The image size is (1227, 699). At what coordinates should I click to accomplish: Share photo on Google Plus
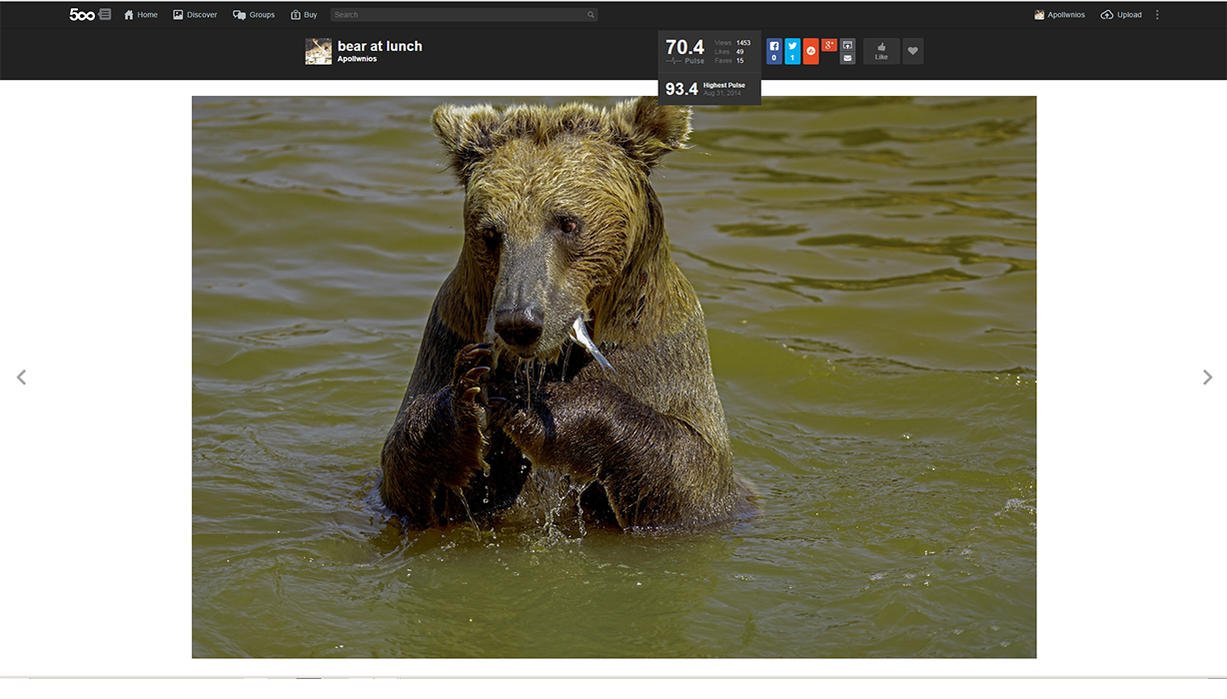[829, 46]
